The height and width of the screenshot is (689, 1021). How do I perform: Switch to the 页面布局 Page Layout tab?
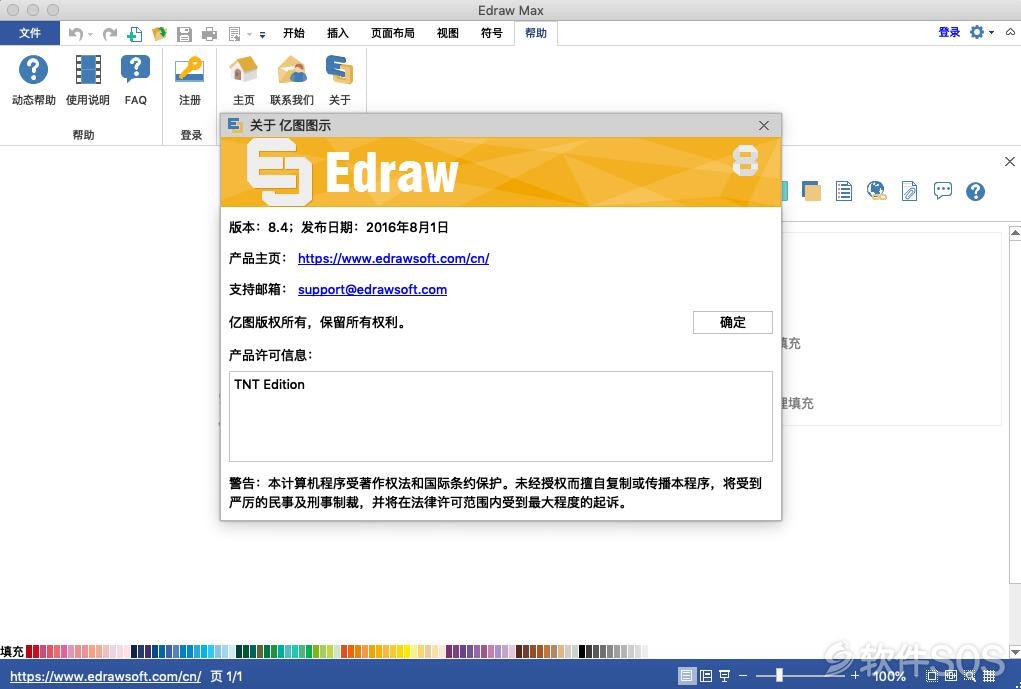click(x=393, y=33)
